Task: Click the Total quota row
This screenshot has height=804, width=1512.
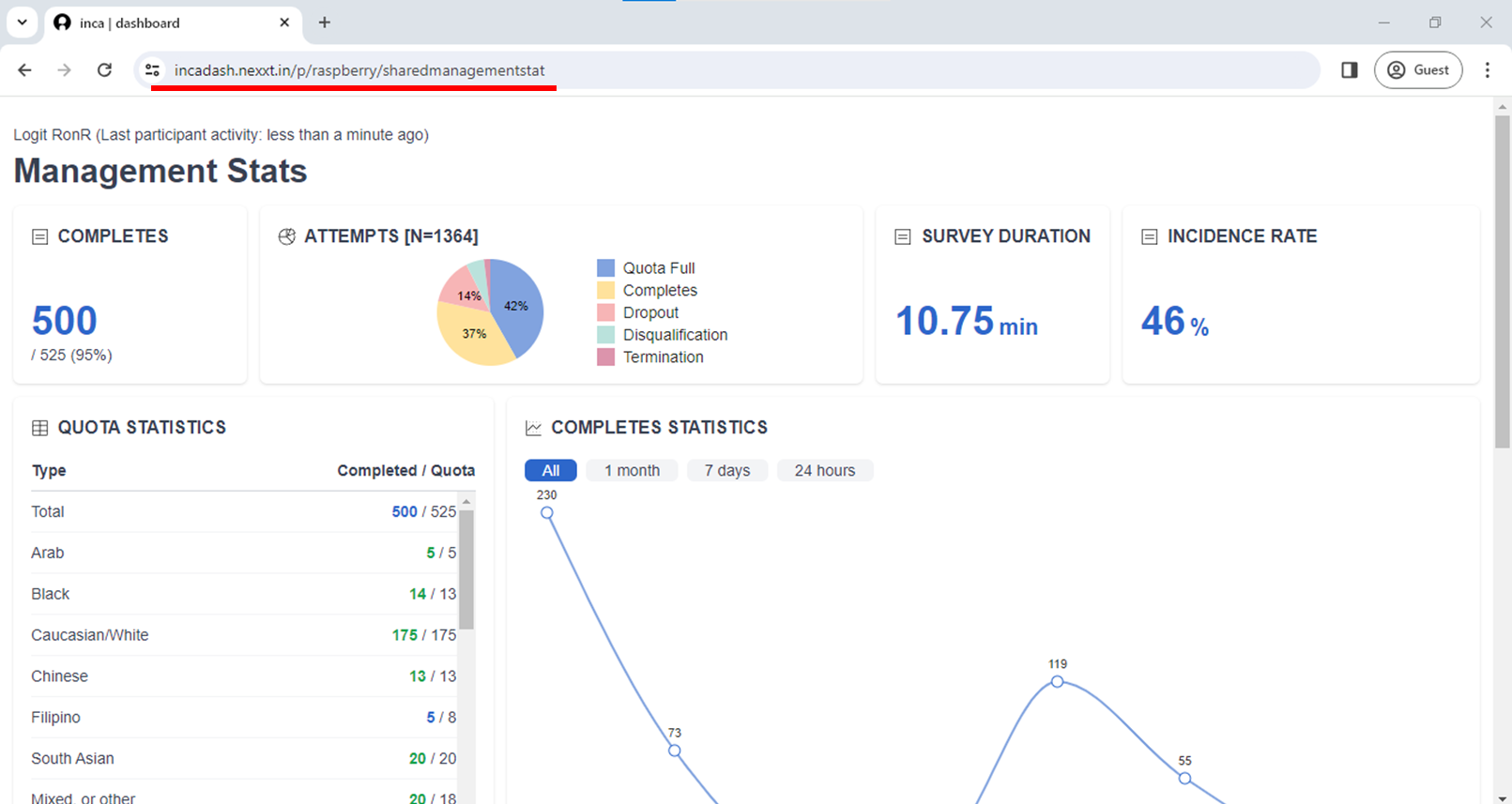Action: pyautogui.click(x=244, y=512)
